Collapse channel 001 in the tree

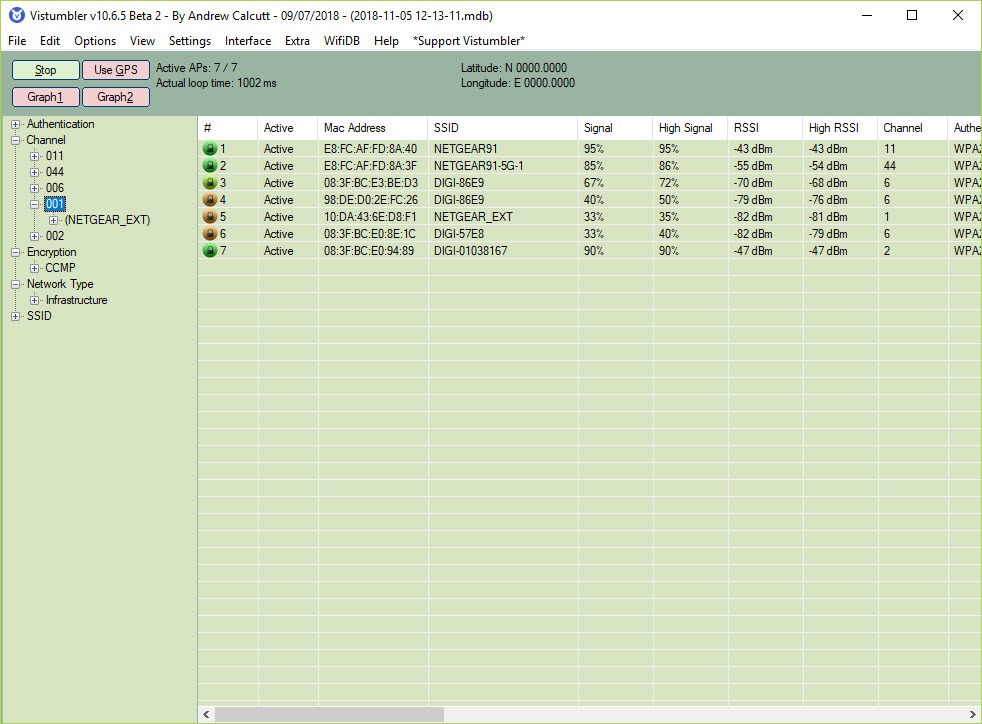click(35, 204)
